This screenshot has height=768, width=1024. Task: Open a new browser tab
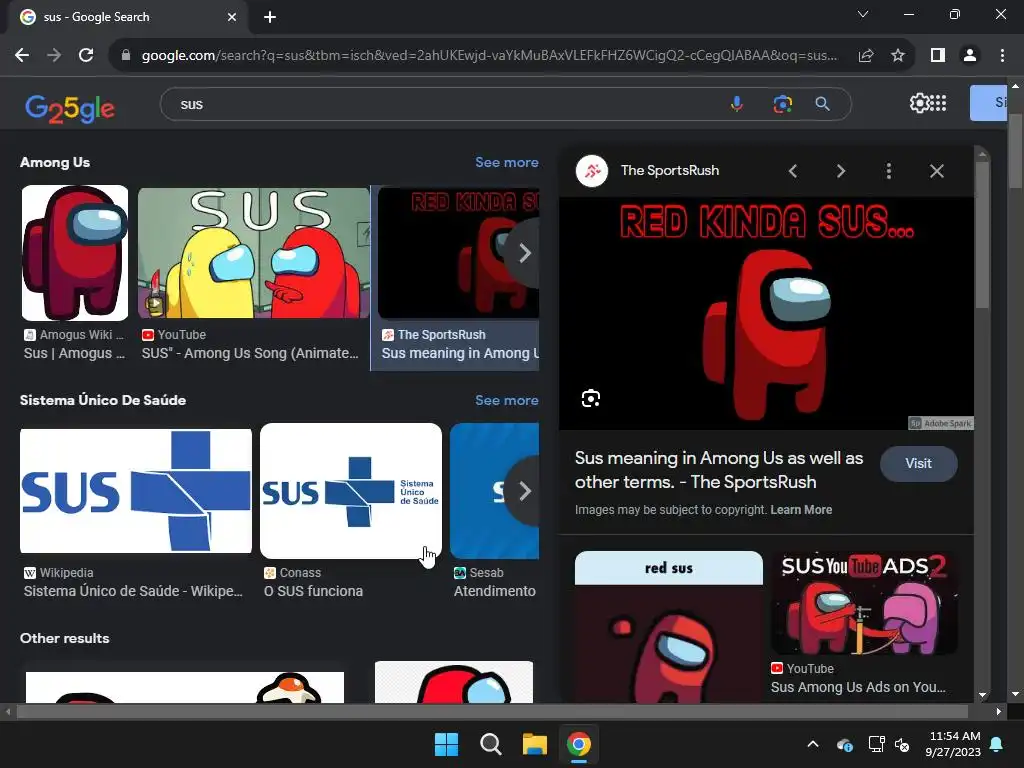coord(270,17)
